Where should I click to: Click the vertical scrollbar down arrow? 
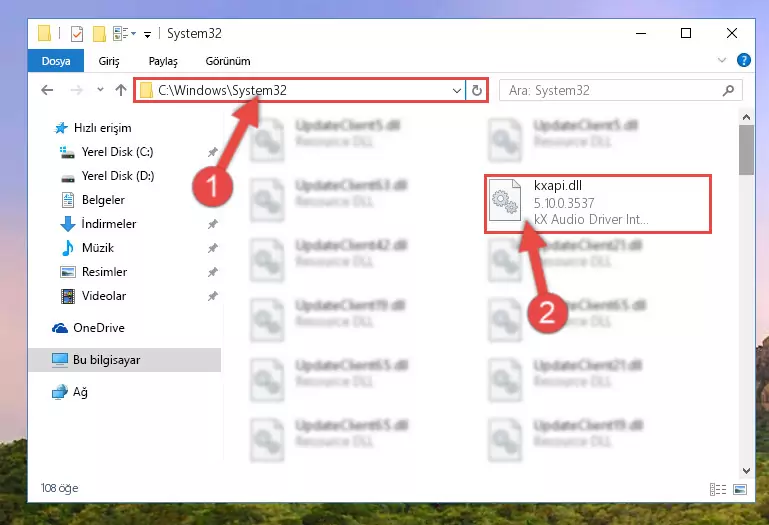[x=746, y=471]
